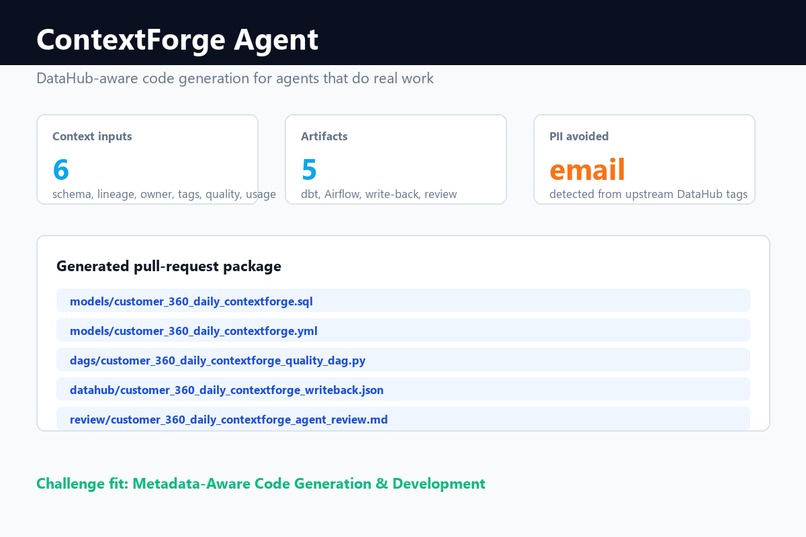Open dags/customer_360_daily_contextforge_quality_dag.py file
Viewport: 806px width, 537px height.
pos(403,360)
